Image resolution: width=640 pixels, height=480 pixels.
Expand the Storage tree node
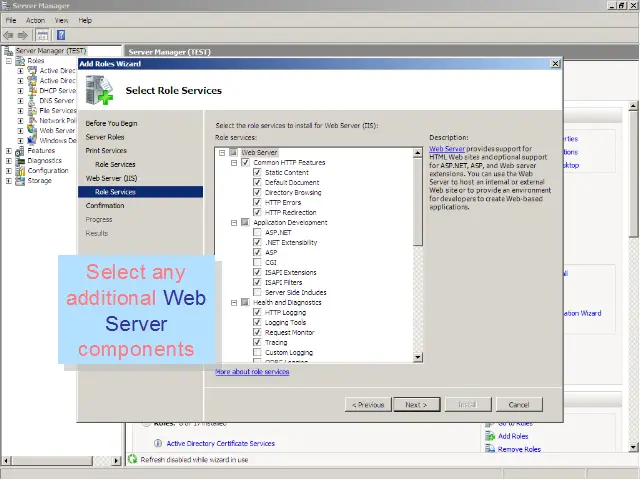[x=9, y=181]
